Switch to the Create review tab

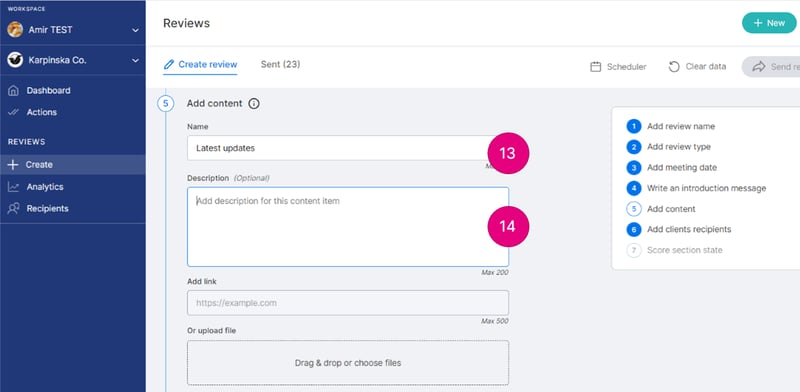(x=200, y=65)
